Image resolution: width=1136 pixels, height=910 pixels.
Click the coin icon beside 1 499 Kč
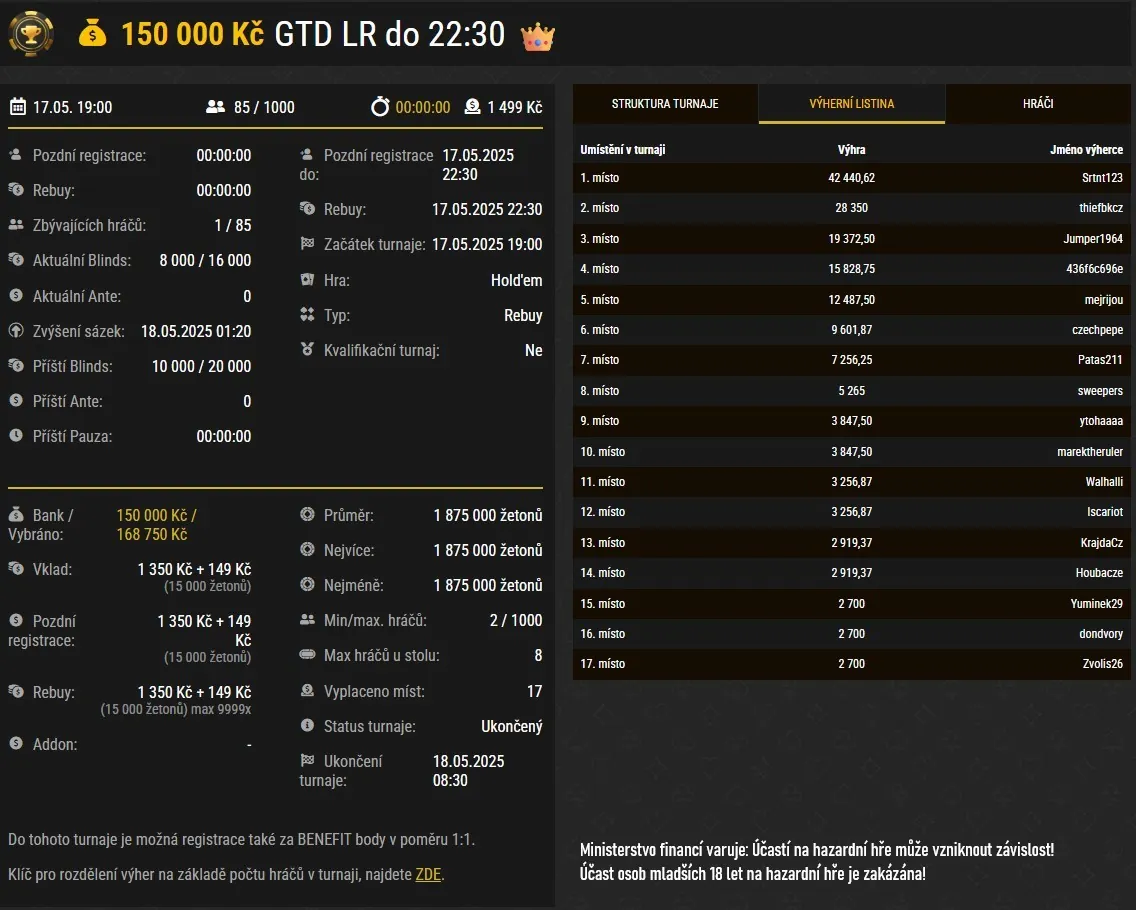[x=472, y=107]
